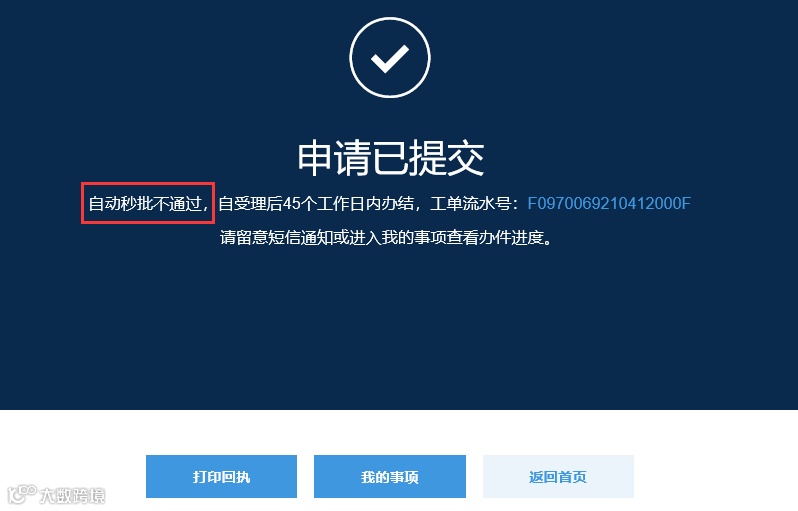This screenshot has height=511, width=798.
Task: Click the 大数跨境 watermark text
Action: coord(72,495)
